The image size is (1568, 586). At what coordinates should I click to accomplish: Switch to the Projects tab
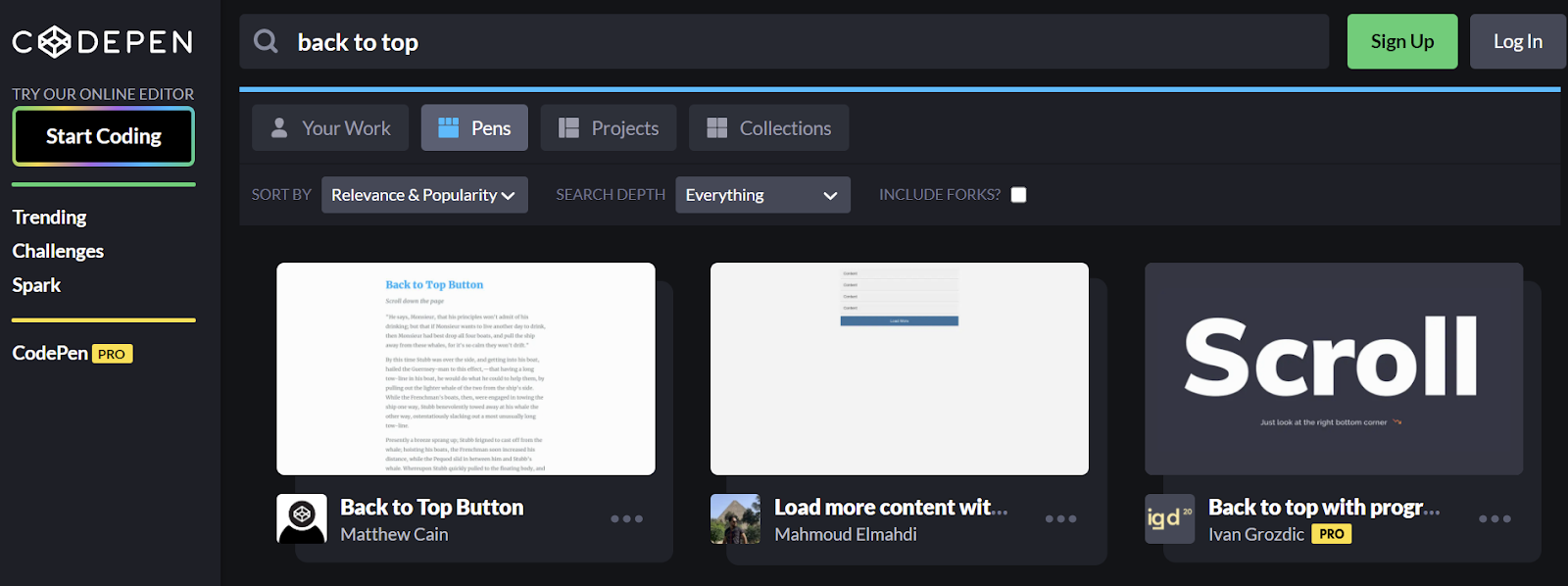(x=609, y=128)
